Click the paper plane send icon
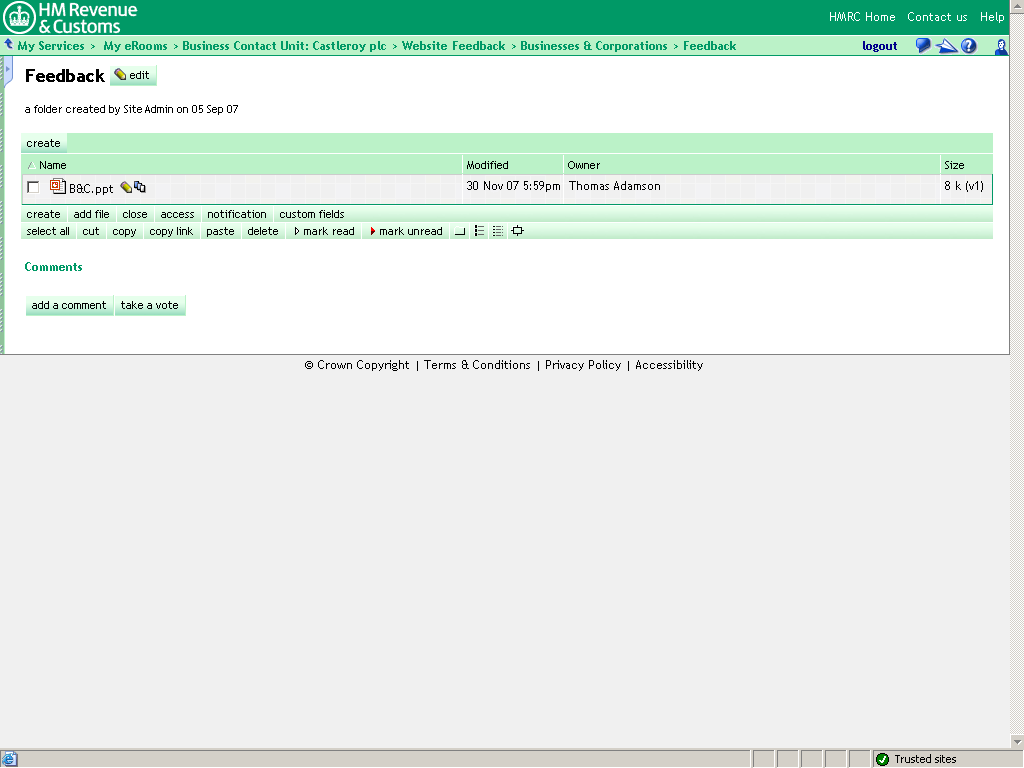 (946, 46)
